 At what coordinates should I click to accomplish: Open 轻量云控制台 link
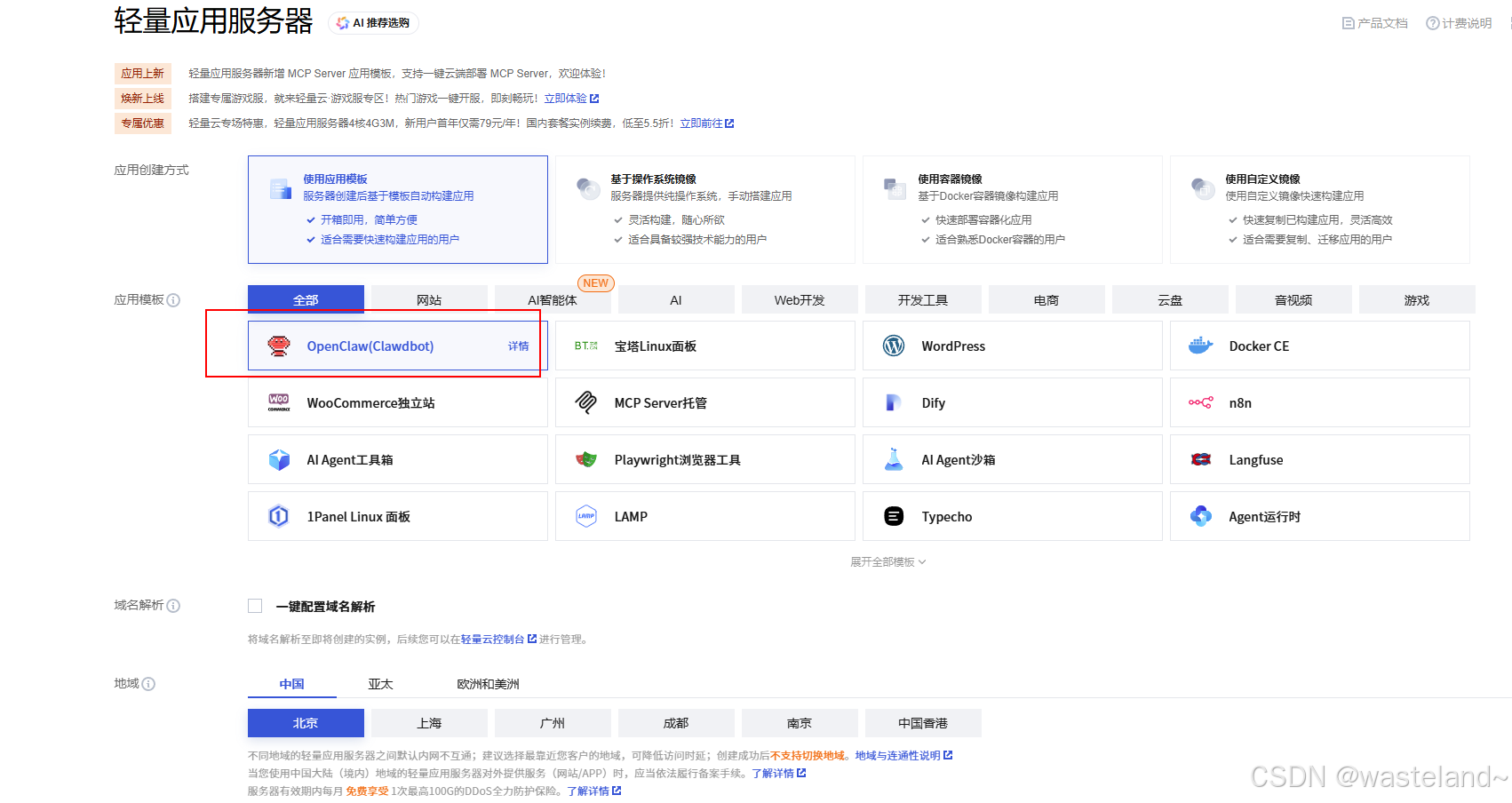[x=498, y=639]
